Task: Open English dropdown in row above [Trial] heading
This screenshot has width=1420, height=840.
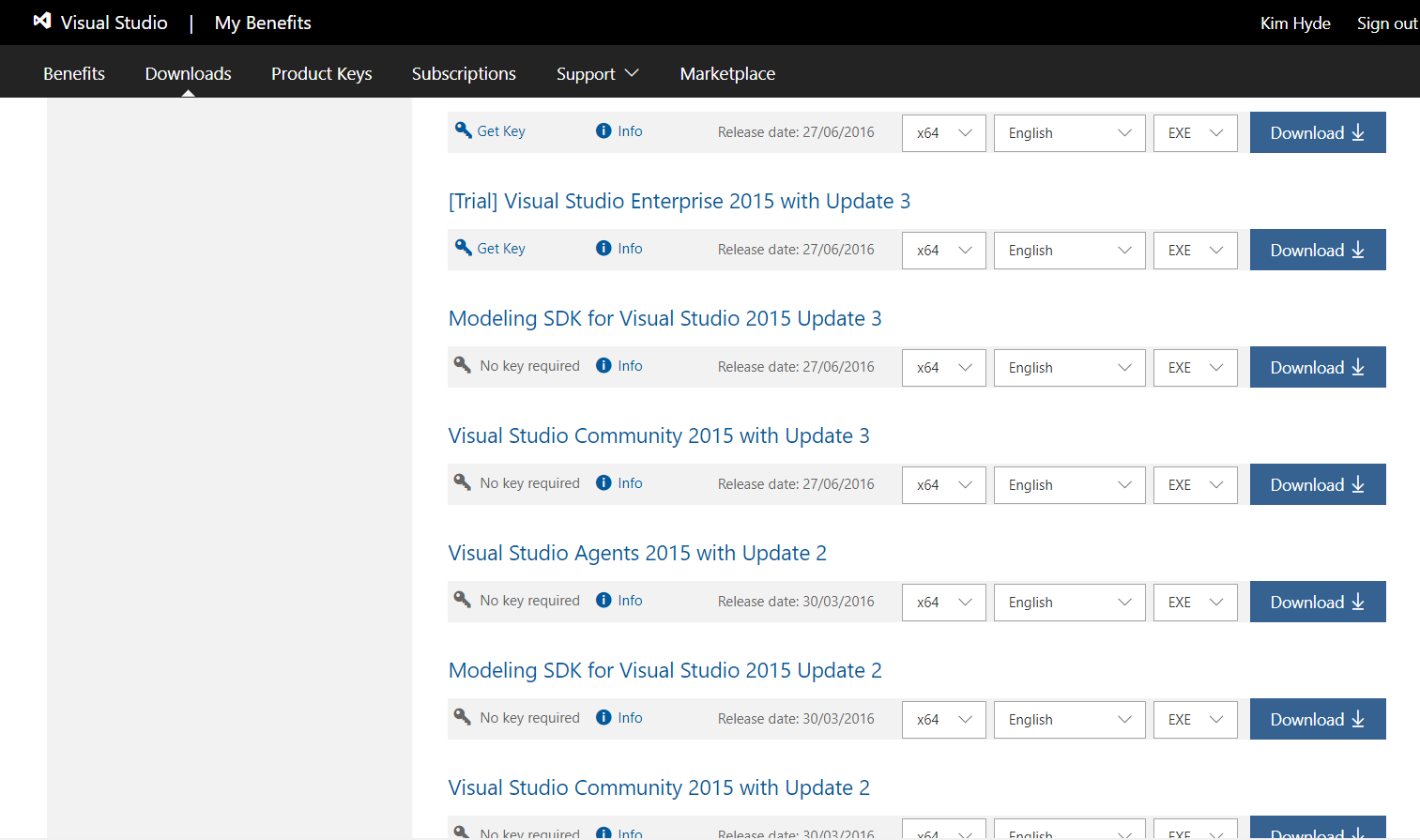Action: coord(1070,133)
